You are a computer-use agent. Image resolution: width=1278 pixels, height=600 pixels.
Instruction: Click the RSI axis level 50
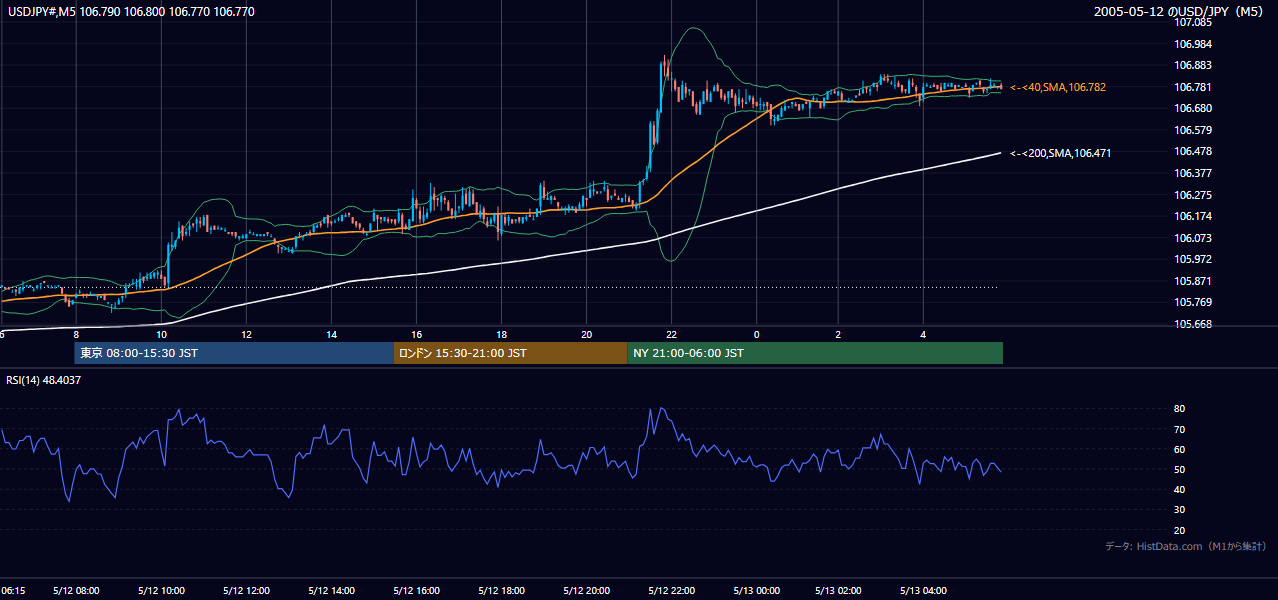click(x=1180, y=470)
